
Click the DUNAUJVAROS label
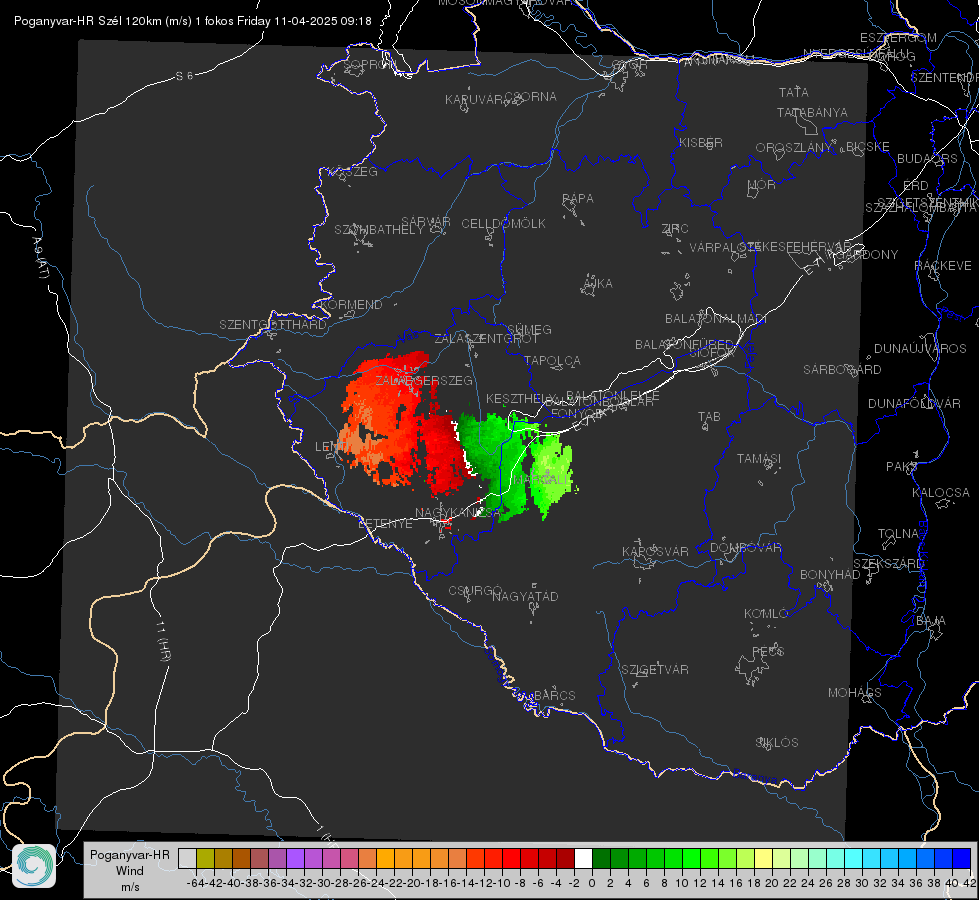point(920,349)
